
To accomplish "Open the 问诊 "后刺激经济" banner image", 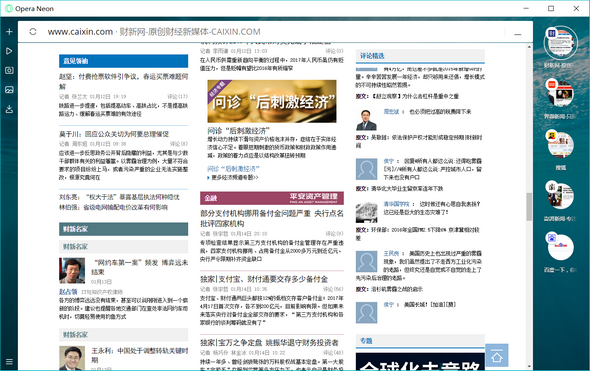I will [x=272, y=101].
